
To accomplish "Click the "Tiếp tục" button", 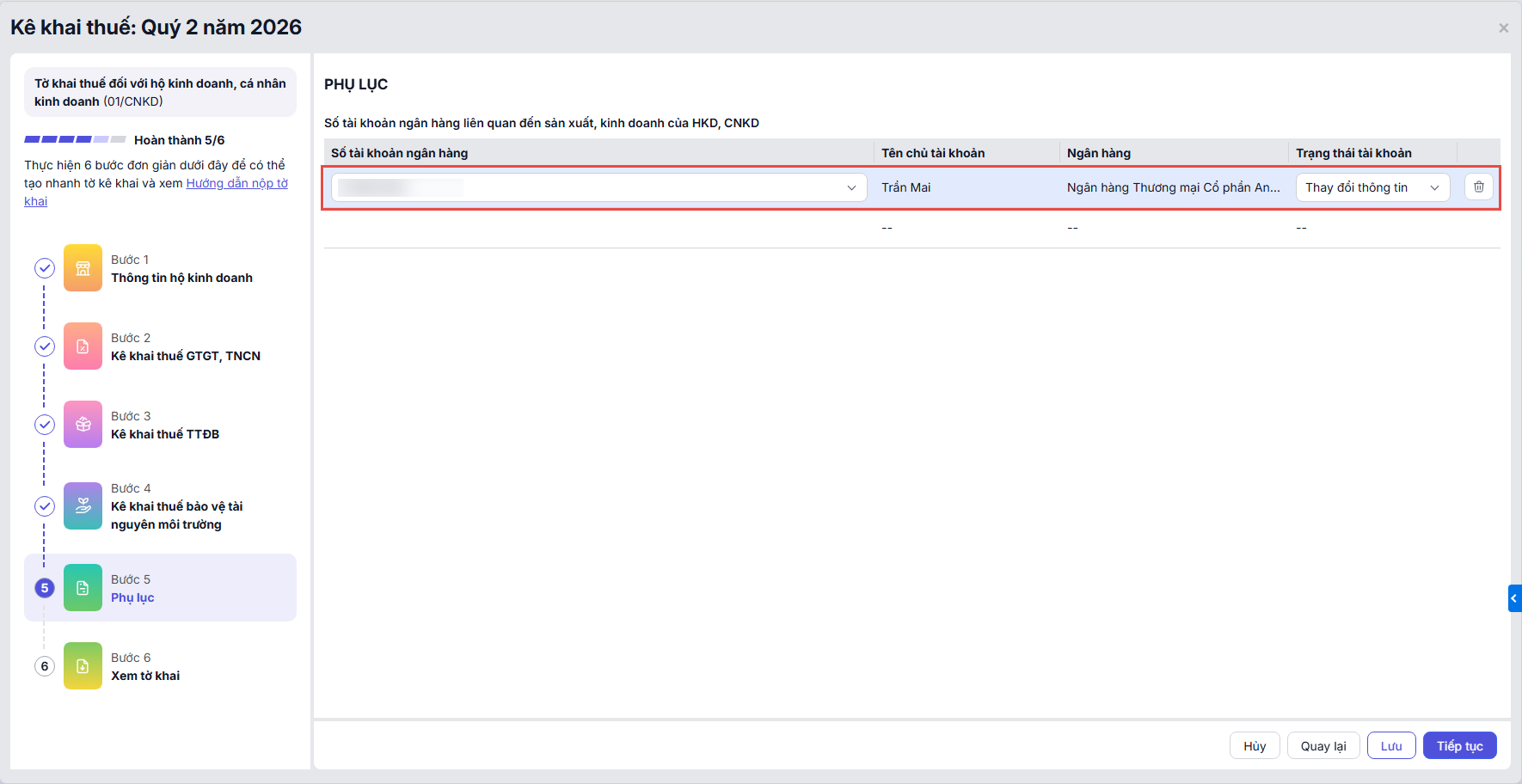I will (1459, 746).
